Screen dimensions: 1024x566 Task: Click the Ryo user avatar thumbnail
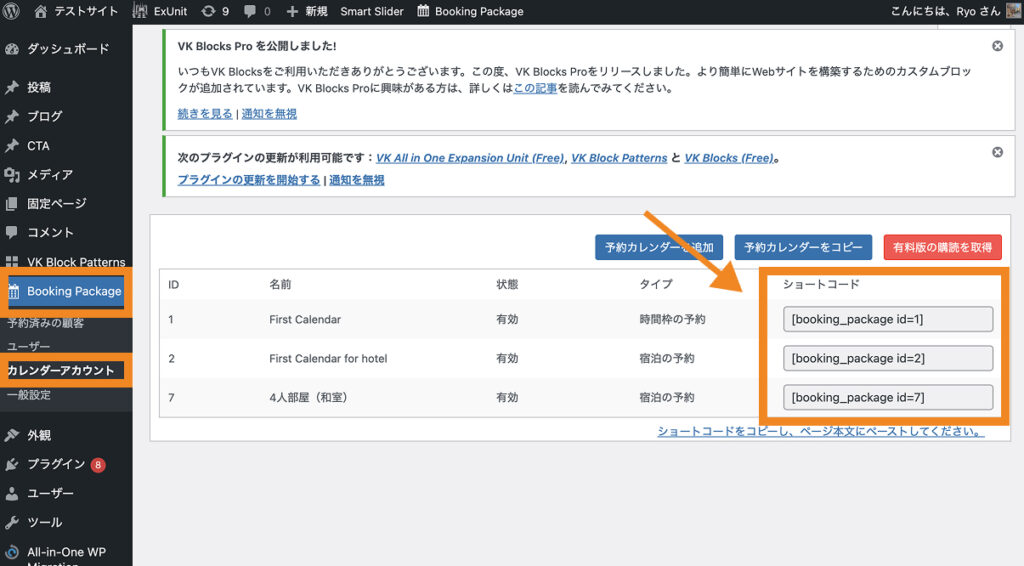1013,11
